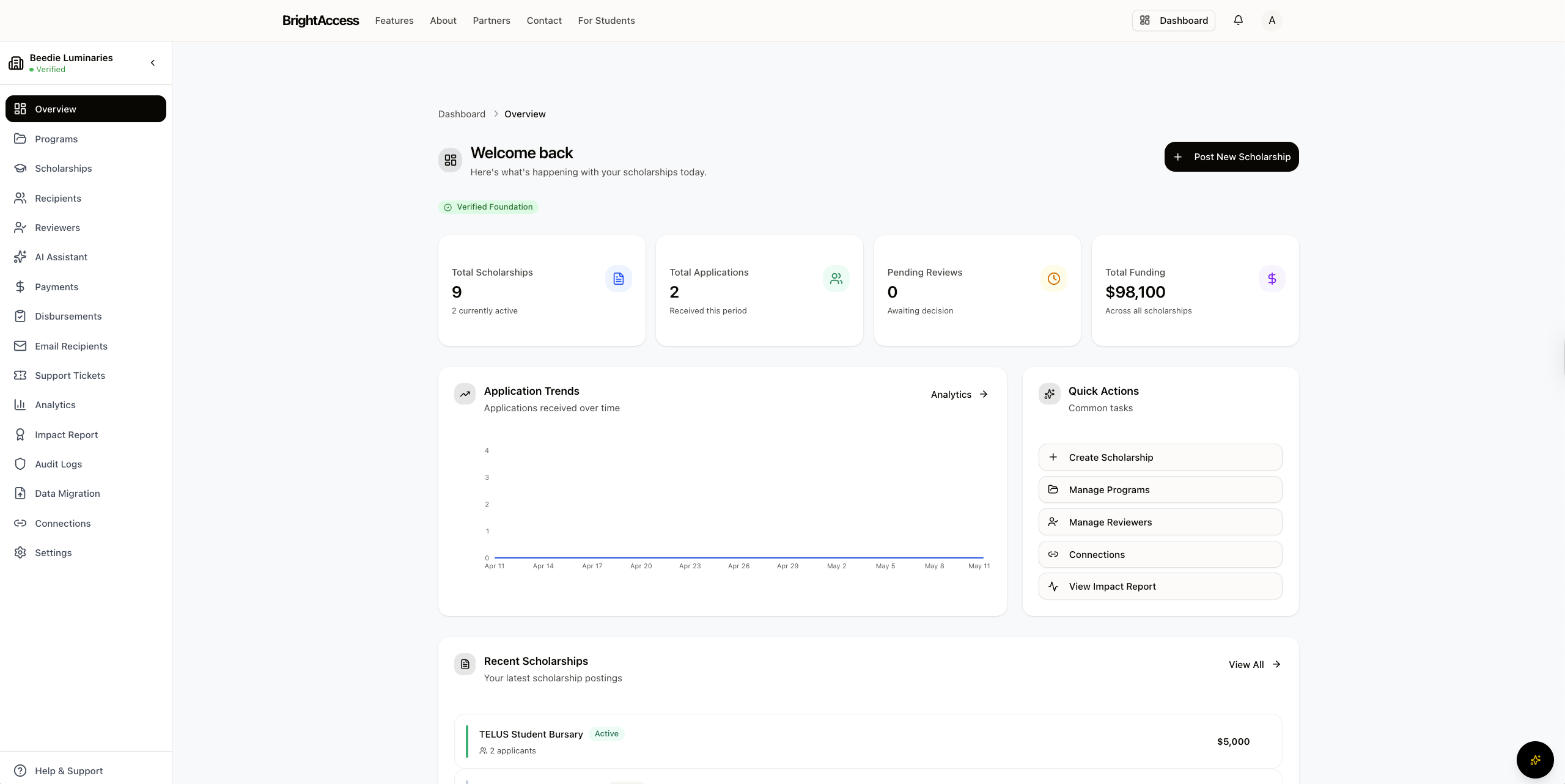Click the Quick Actions sparkle icon

pos(1049,394)
